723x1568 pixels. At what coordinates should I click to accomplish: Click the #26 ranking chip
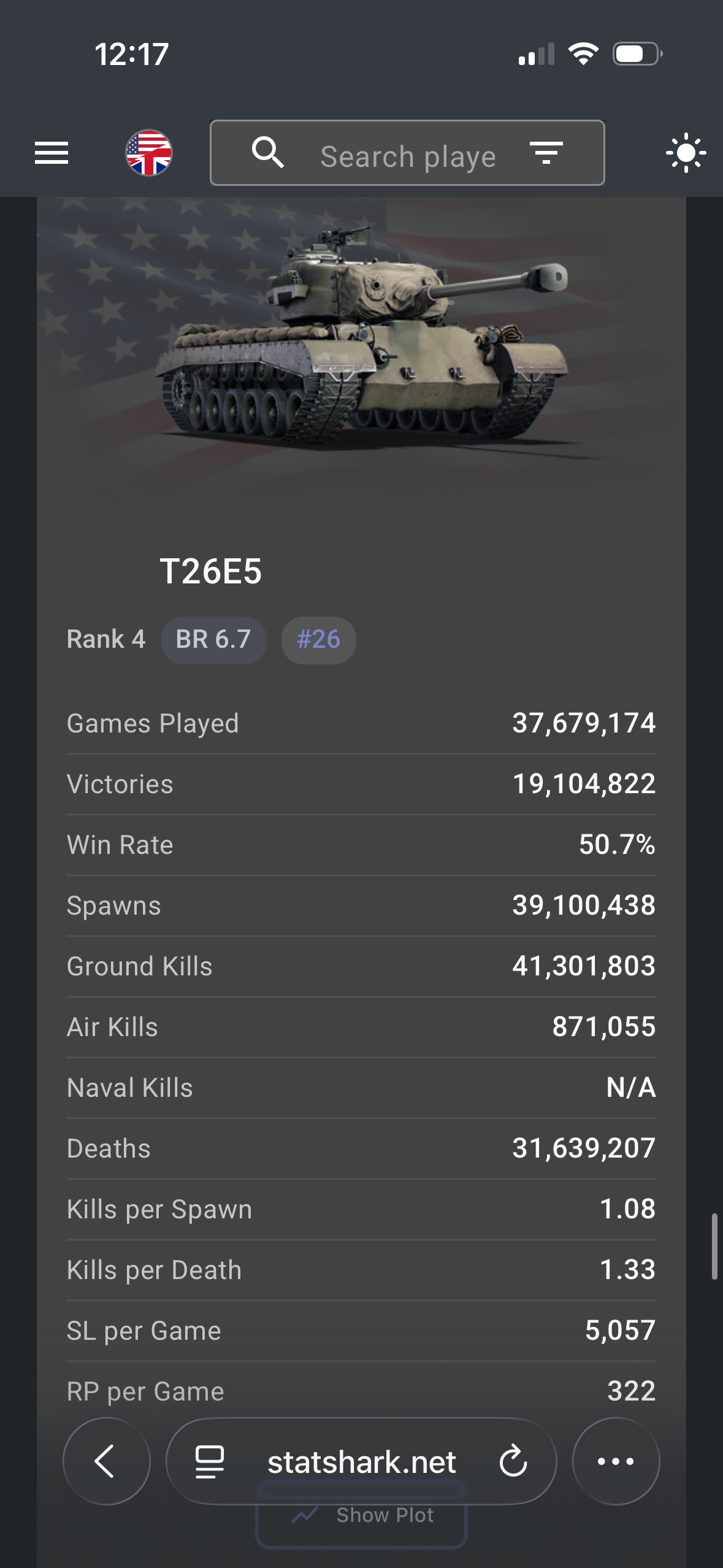point(318,640)
